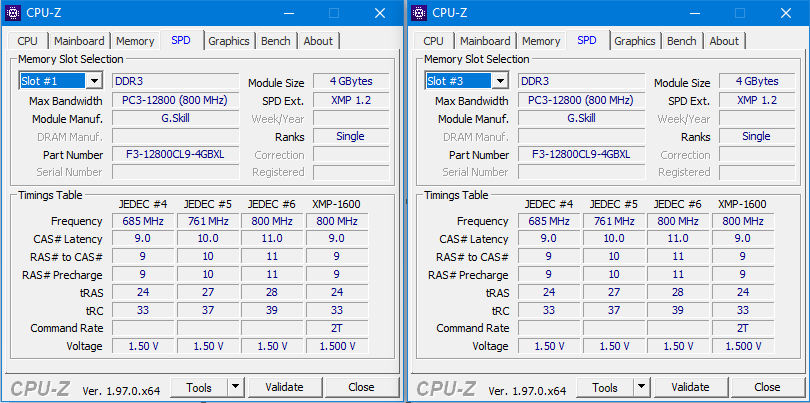Click Max Bandwidth PC3-12800 field in right window

pyautogui.click(x=582, y=100)
